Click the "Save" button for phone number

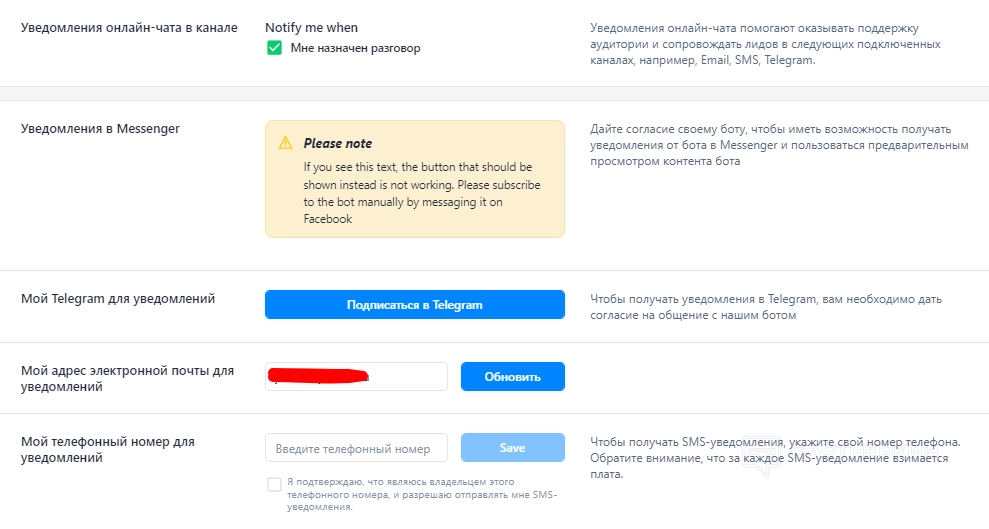(512, 448)
